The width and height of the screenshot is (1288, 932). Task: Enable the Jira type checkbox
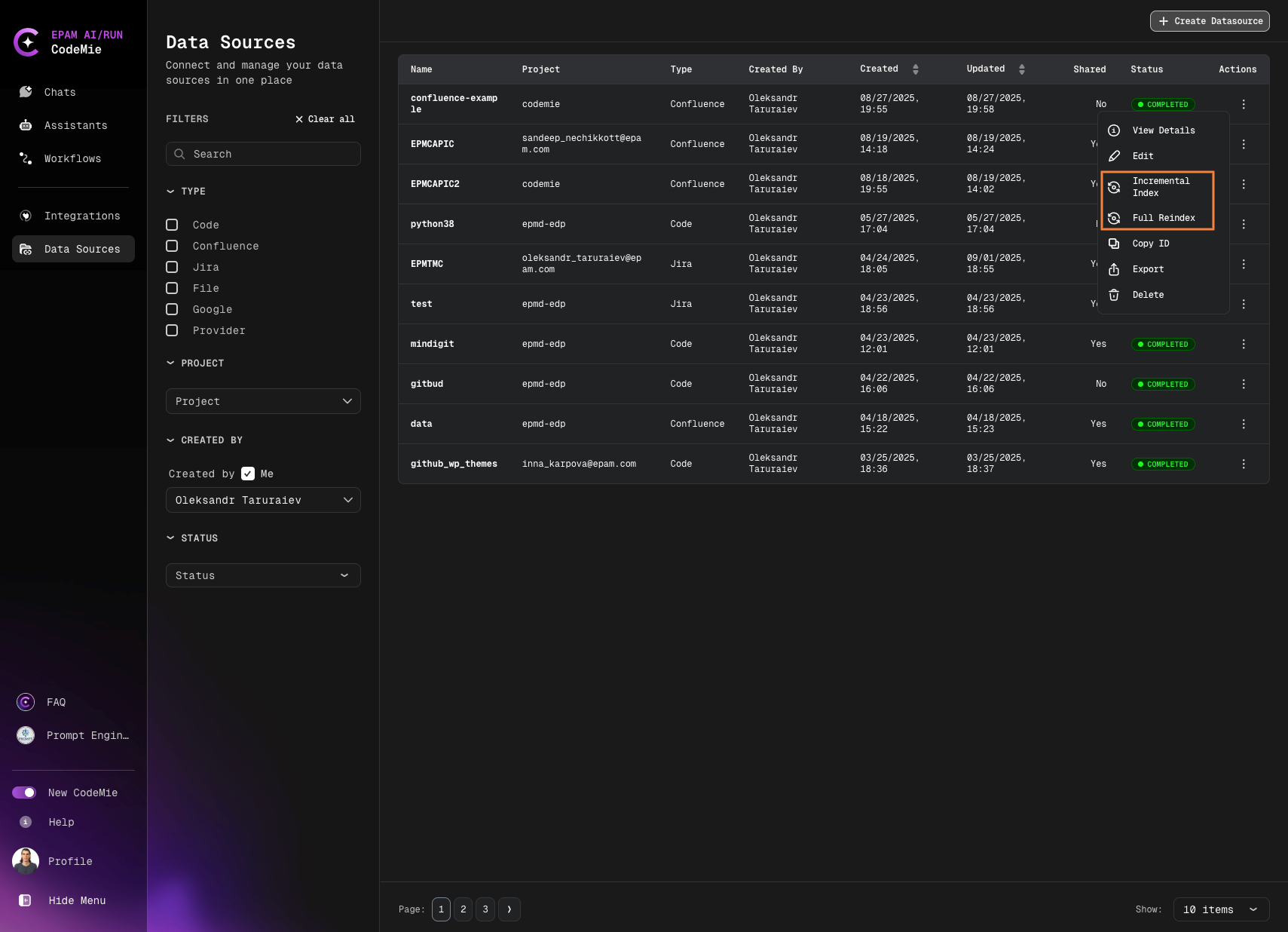(172, 267)
